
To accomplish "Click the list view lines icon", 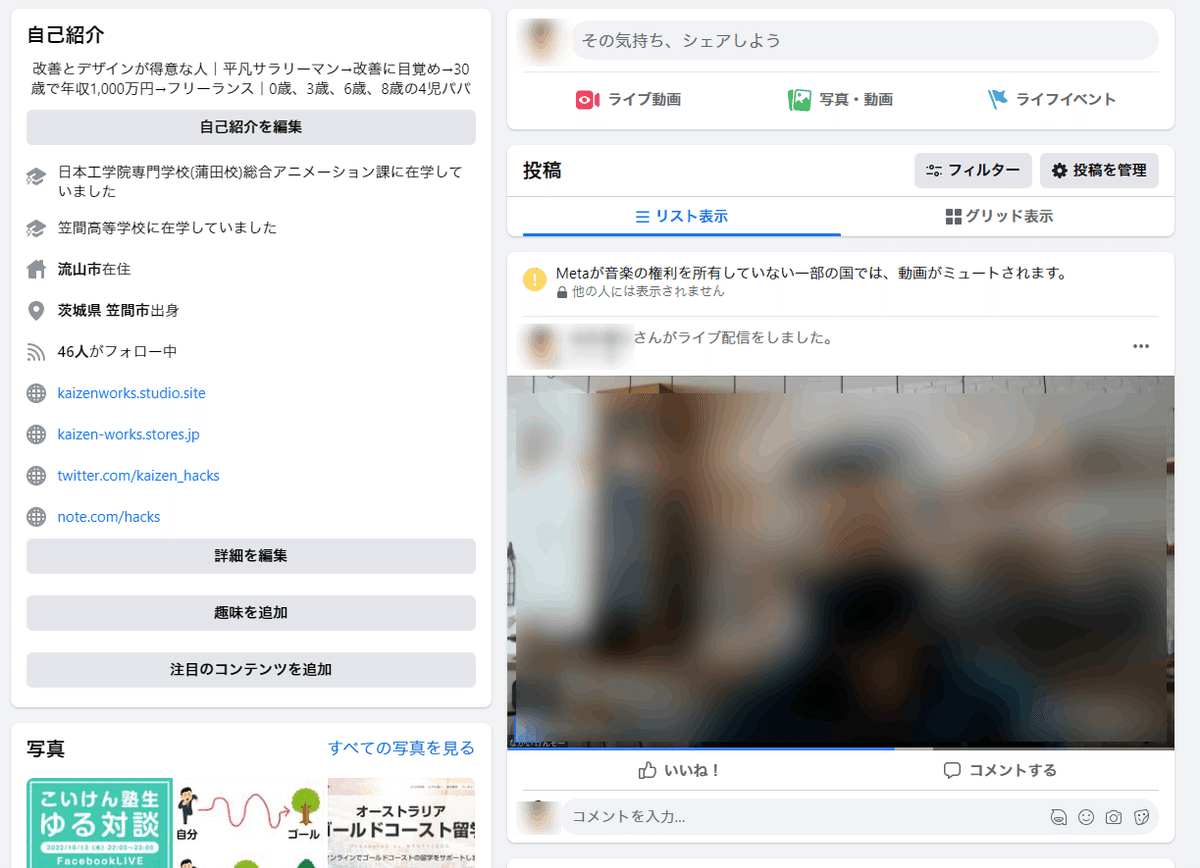I will pyautogui.click(x=643, y=216).
